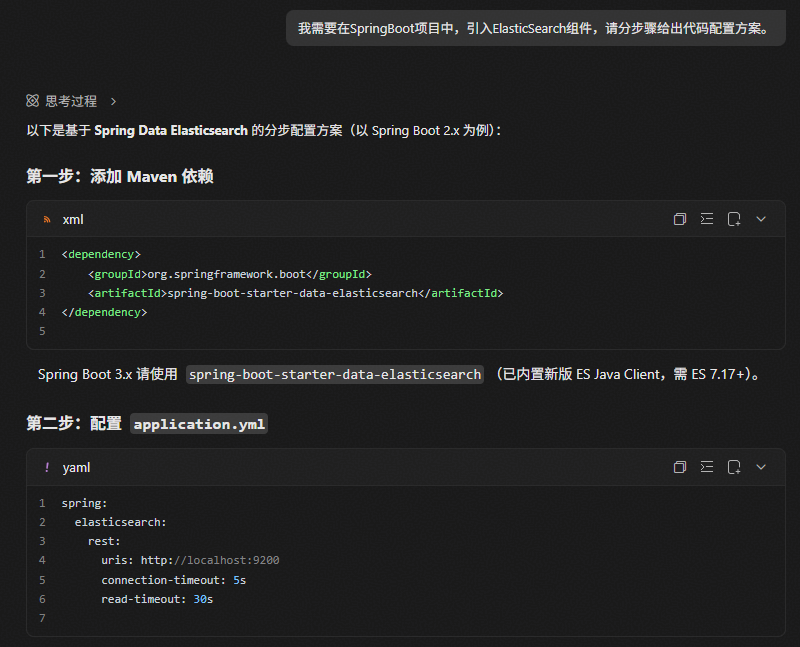800x647 pixels.
Task: Collapse the yaml code block
Action: point(761,467)
